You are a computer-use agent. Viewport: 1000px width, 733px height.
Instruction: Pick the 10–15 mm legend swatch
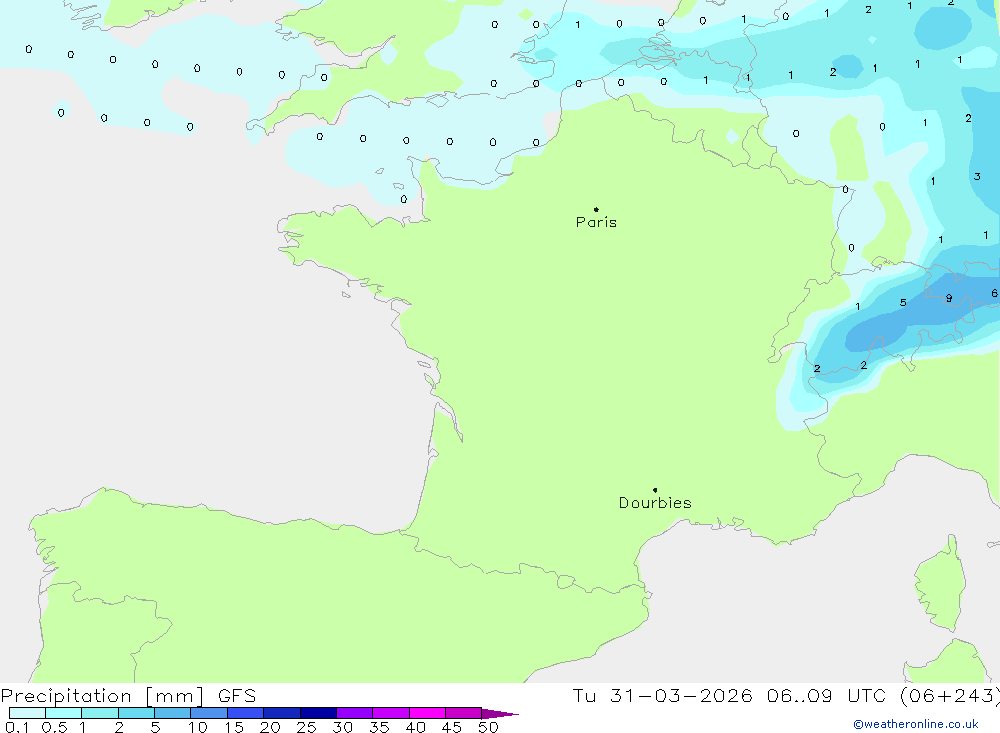209,713
